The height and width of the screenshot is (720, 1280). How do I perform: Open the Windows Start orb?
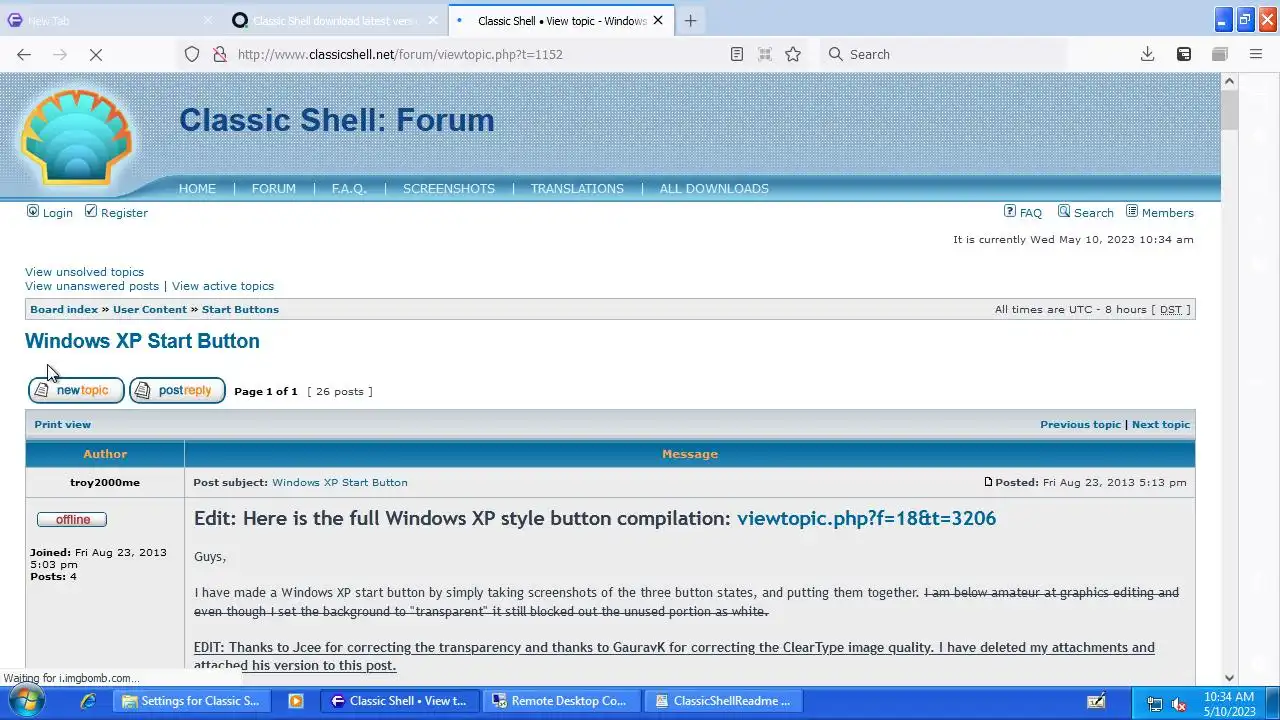[27, 701]
